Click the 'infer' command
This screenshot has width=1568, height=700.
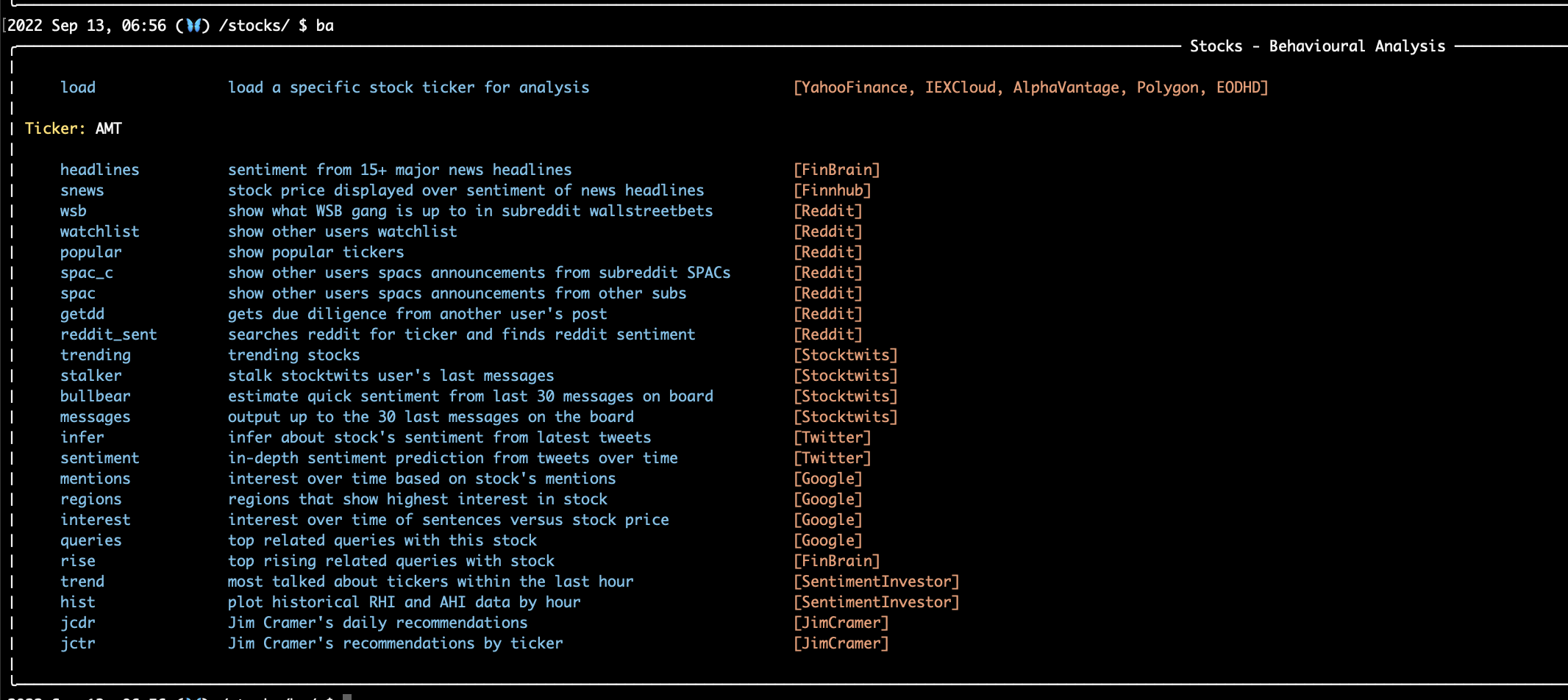pos(82,438)
